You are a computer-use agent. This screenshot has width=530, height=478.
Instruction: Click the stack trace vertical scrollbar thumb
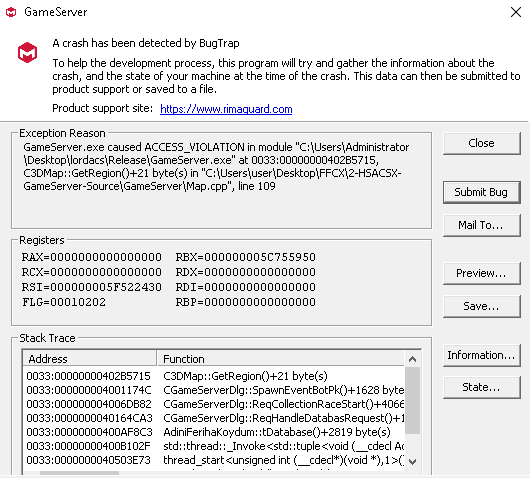point(412,401)
